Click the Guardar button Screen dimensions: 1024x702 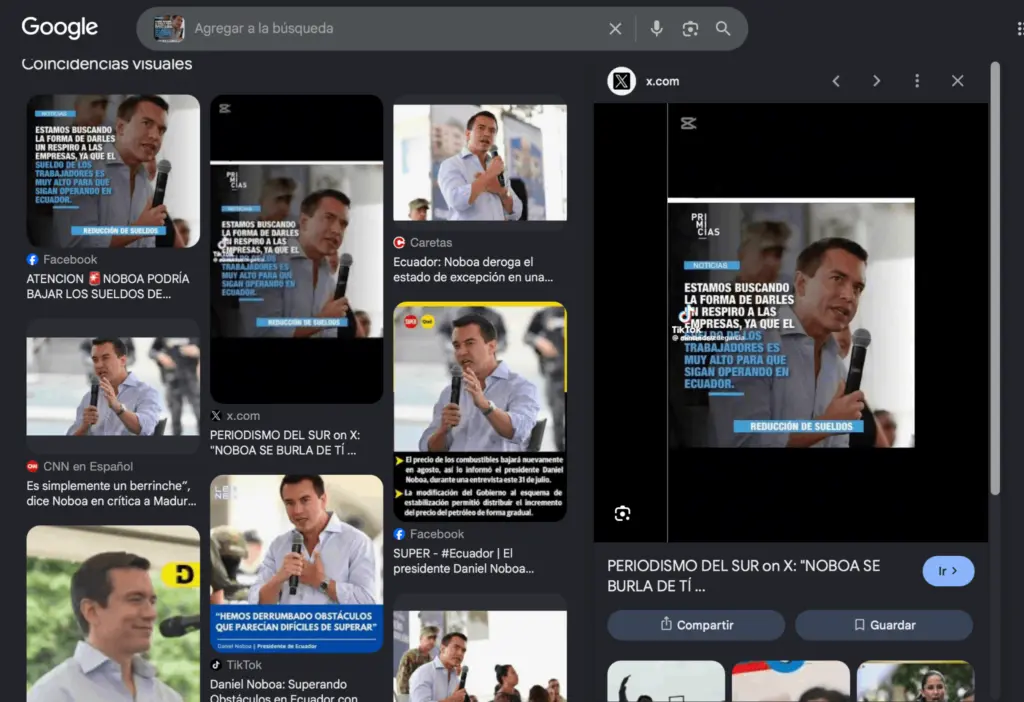pos(884,625)
